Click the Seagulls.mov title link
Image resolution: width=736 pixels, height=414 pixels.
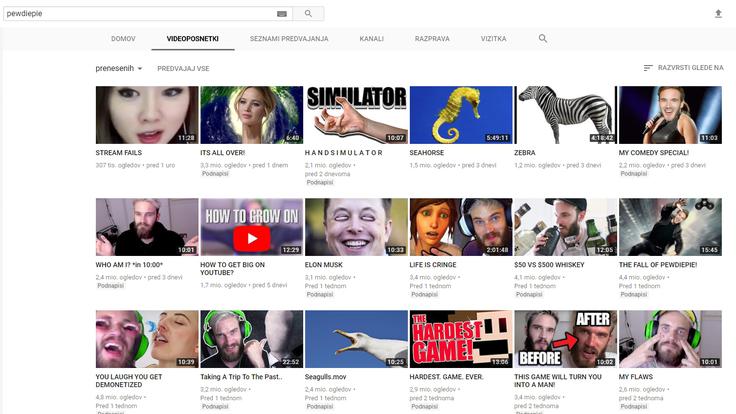tap(325, 376)
